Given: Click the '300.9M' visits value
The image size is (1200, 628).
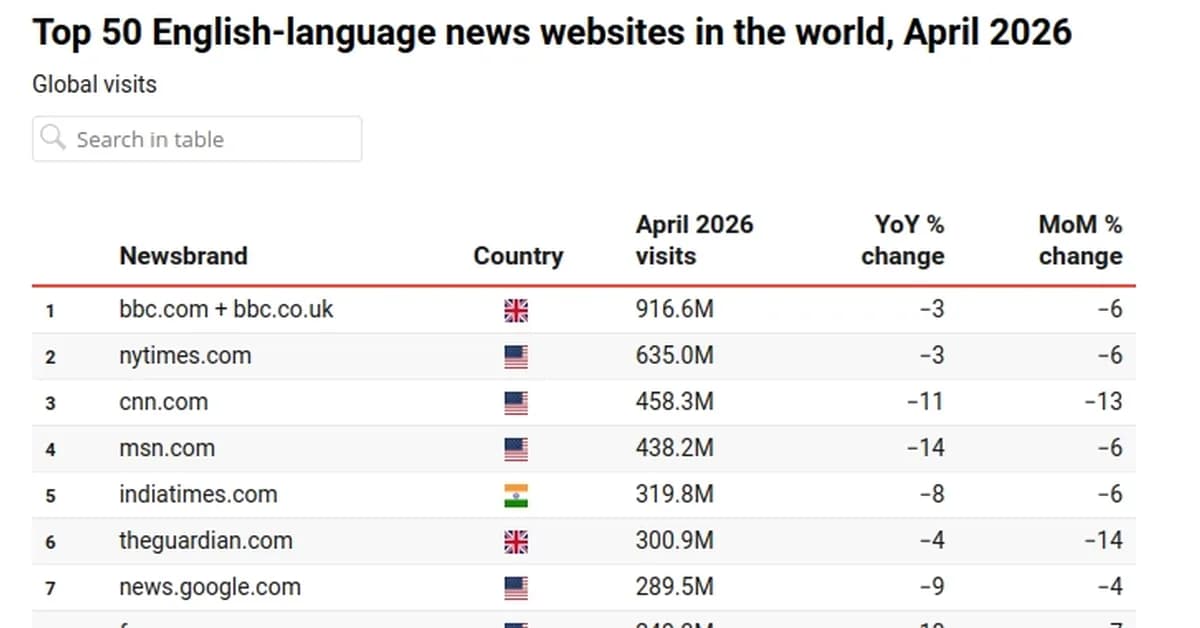Looking at the screenshot, I should click(x=675, y=541).
